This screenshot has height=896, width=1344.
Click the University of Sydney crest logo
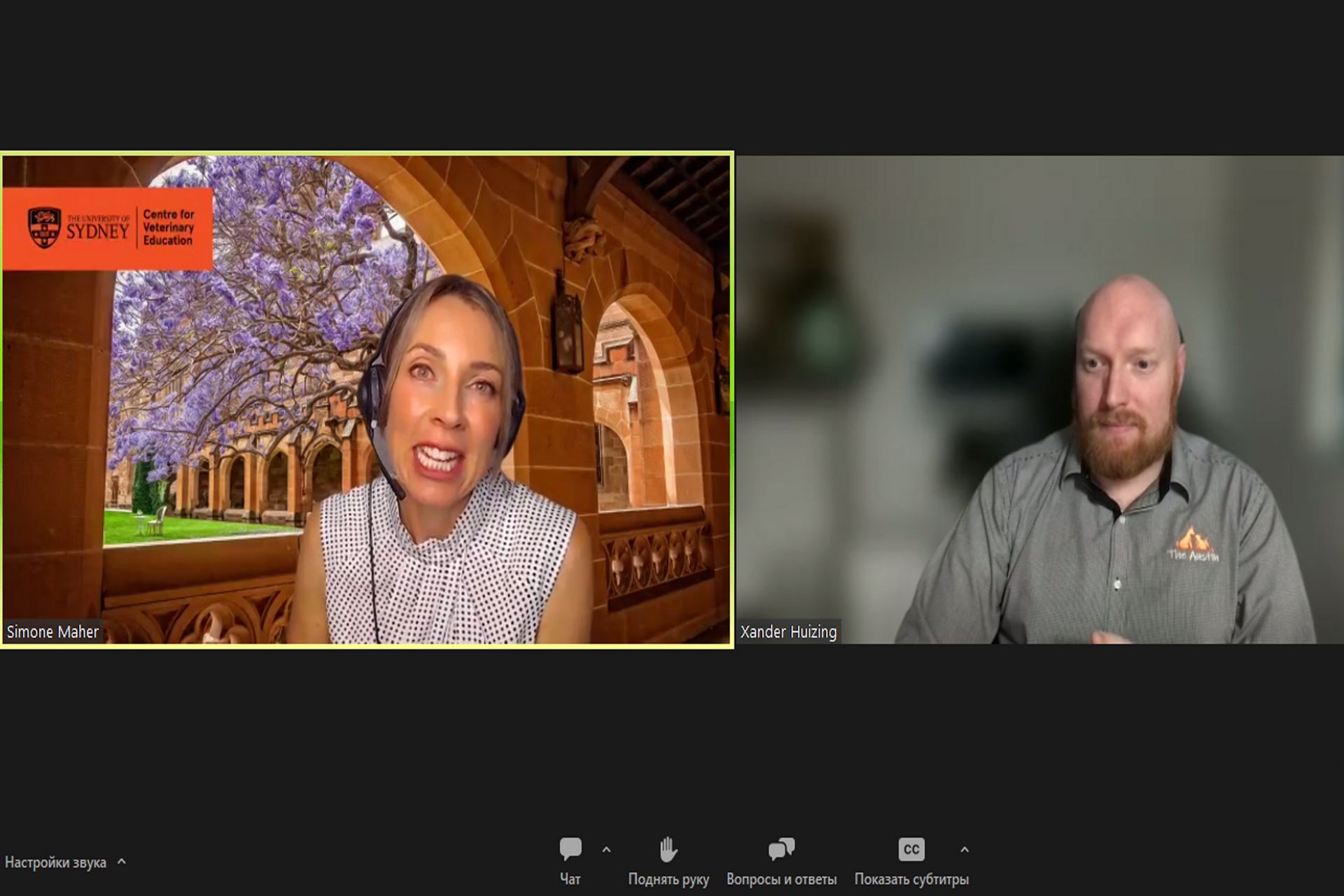click(44, 227)
